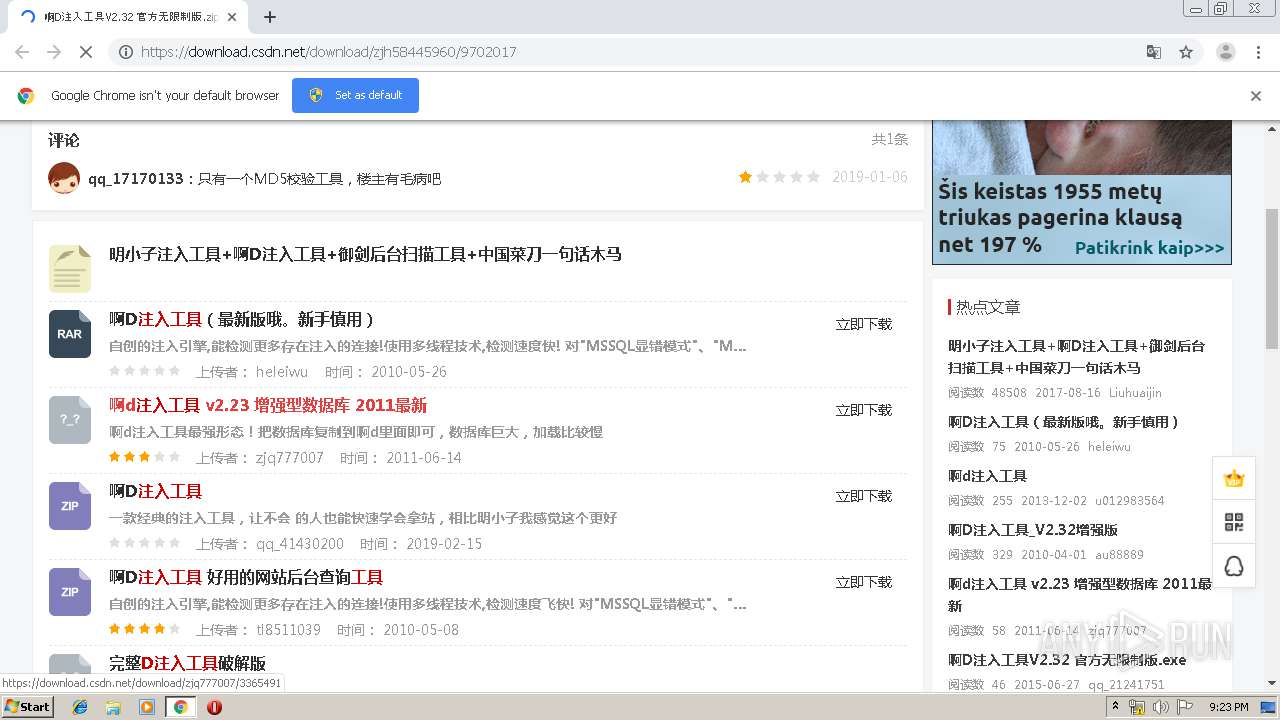Screen dimensions: 1280x720
Task: Open sidebar article 啊d注入工具 from 2013-12-02
Action: [988, 476]
